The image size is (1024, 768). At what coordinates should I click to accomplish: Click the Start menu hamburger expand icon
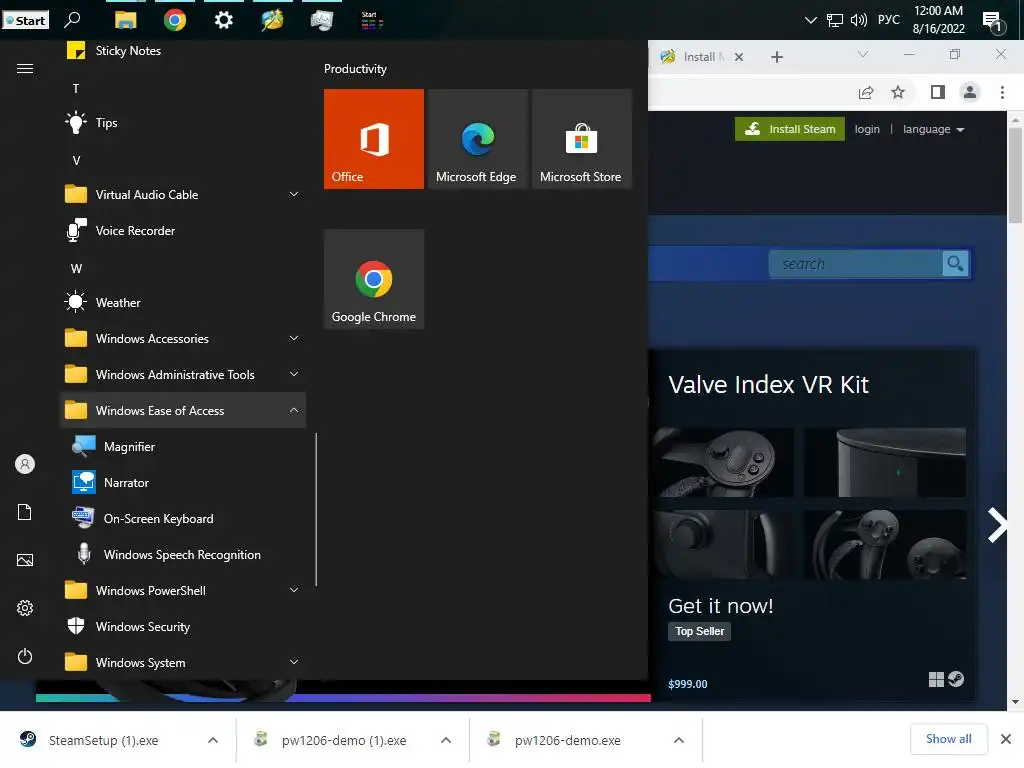pyautogui.click(x=25, y=69)
